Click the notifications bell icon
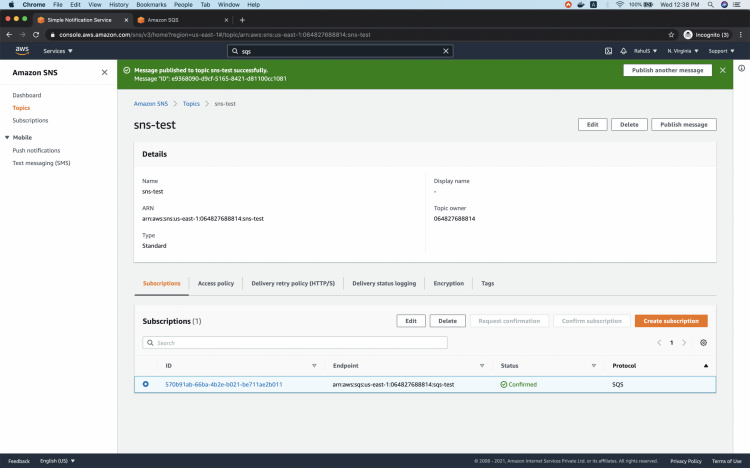Image resolution: width=750 pixels, height=468 pixels. 623,51
